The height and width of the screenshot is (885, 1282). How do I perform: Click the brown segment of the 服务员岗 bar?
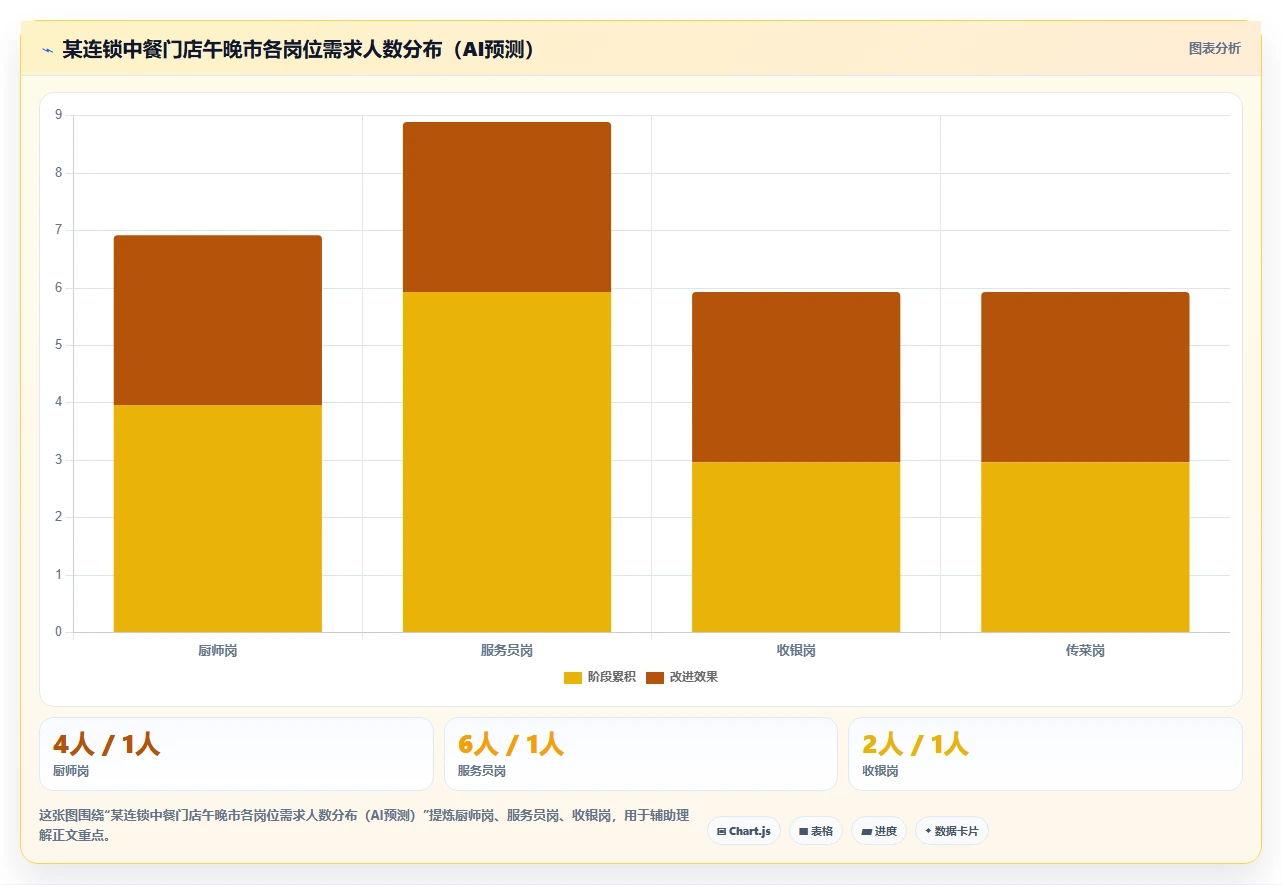[x=507, y=207]
